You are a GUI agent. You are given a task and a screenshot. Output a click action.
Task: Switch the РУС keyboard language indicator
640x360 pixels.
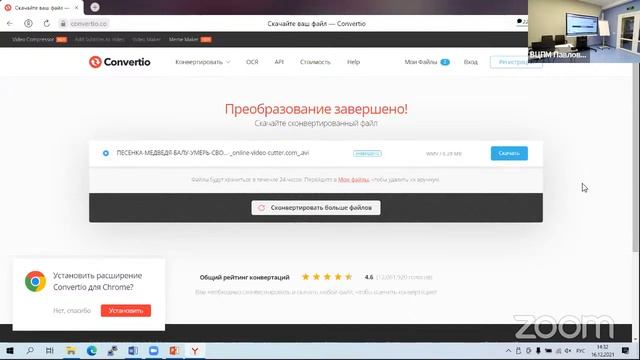(x=580, y=351)
